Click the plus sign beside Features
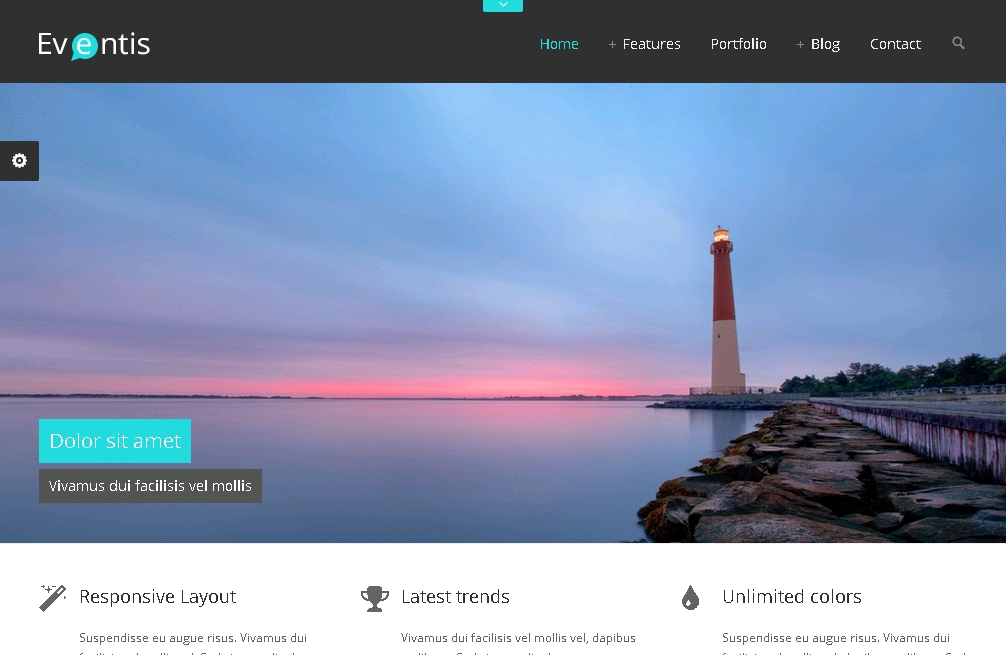The image size is (1006, 655). (x=612, y=45)
